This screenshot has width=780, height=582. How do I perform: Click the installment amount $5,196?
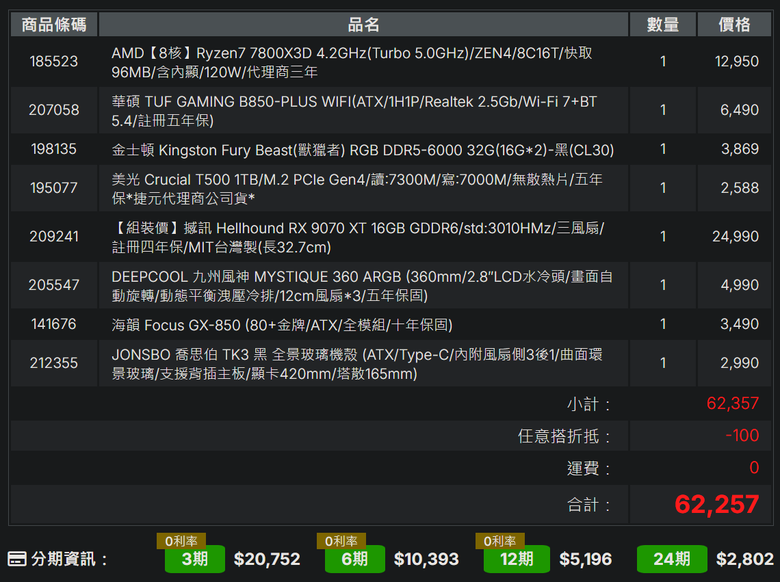tap(585, 559)
